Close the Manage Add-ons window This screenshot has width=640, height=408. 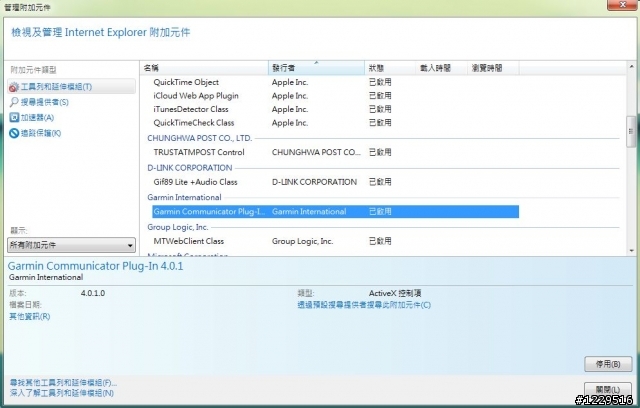(x=622, y=5)
